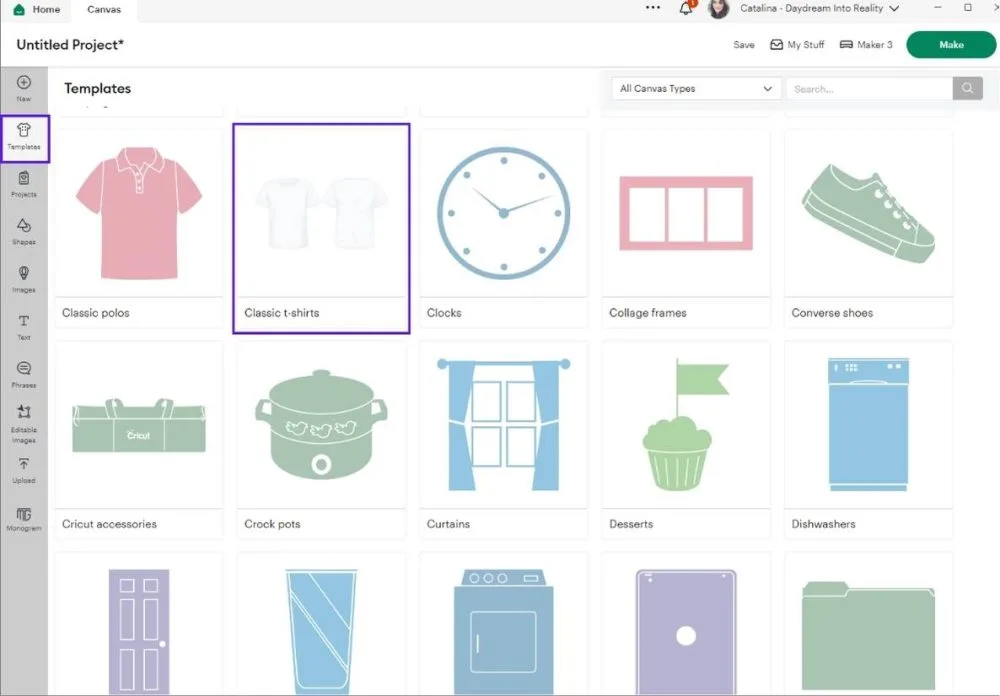The width and height of the screenshot is (1000, 696).
Task: Click the New project icon in sidebar
Action: pyautogui.click(x=24, y=88)
